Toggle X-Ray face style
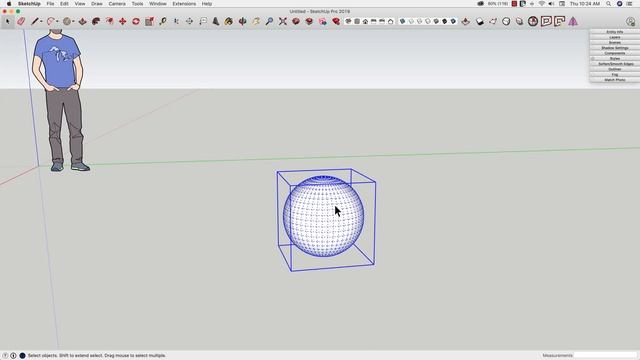Image resolution: width=640 pixels, height=360 pixels. [x=402, y=21]
